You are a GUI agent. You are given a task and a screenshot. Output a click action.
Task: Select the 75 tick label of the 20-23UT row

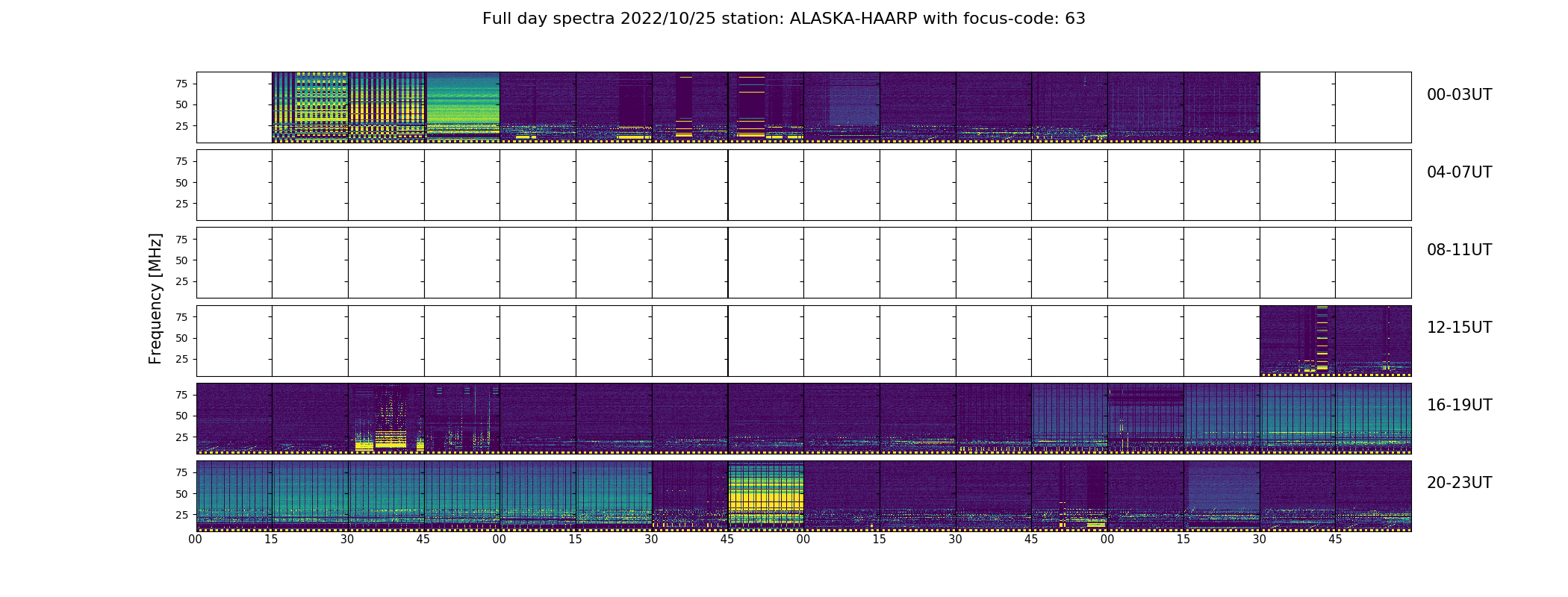coord(181,472)
